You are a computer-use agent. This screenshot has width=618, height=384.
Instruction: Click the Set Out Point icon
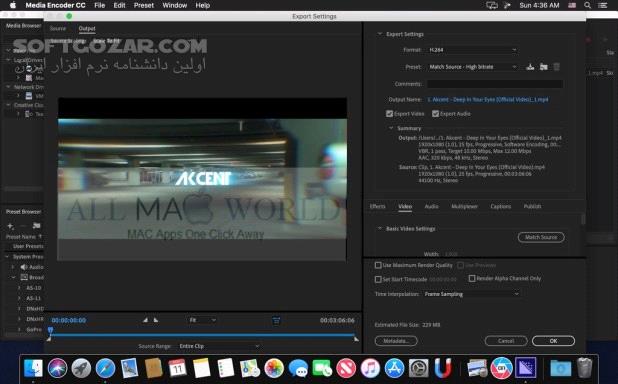156,320
